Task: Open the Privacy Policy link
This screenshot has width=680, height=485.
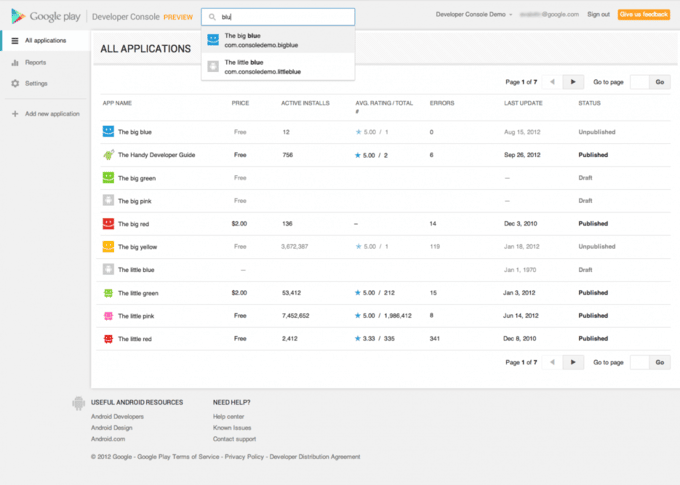Action: [244, 457]
